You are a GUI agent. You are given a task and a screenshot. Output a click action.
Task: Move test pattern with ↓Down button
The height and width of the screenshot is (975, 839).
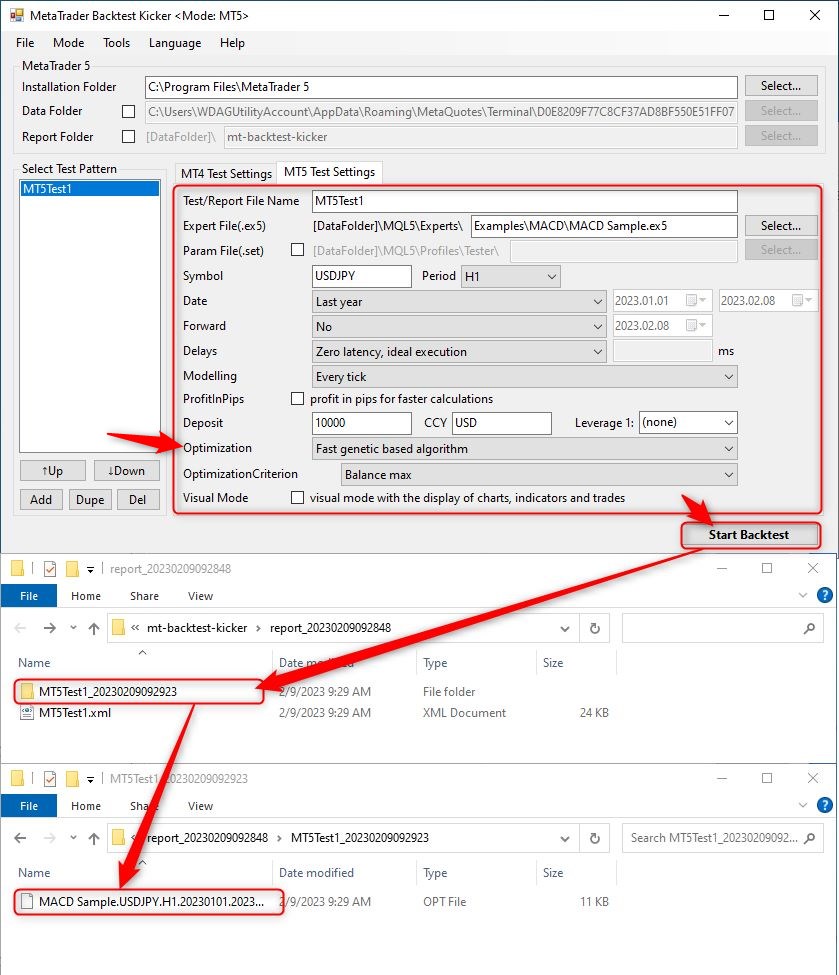coord(126,471)
